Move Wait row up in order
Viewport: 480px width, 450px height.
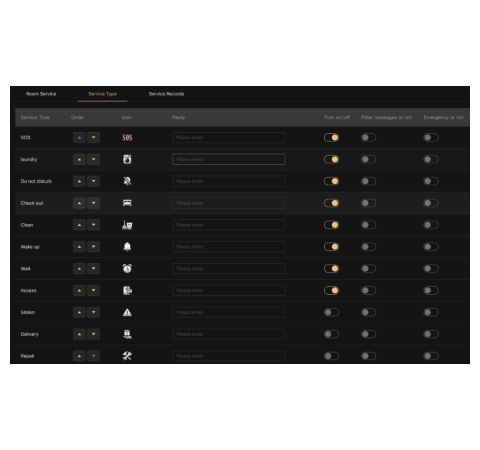[79, 269]
